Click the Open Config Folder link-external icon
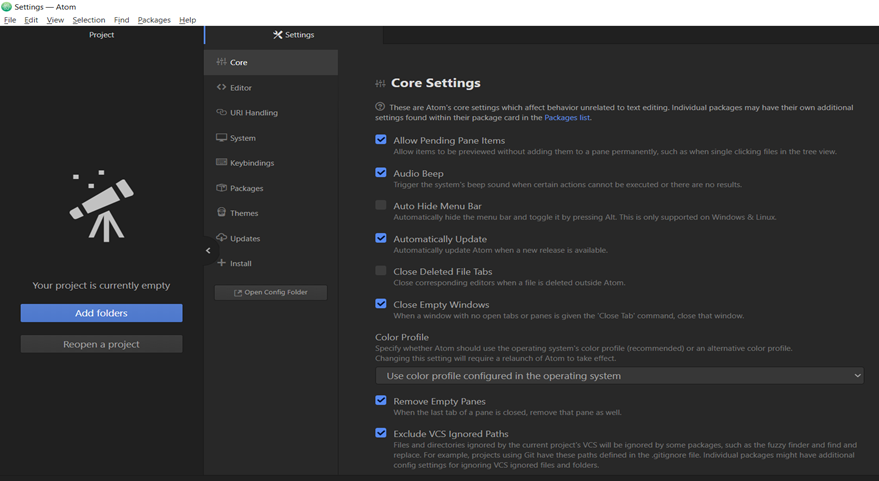Viewport: 879px width, 481px height. (x=238, y=293)
